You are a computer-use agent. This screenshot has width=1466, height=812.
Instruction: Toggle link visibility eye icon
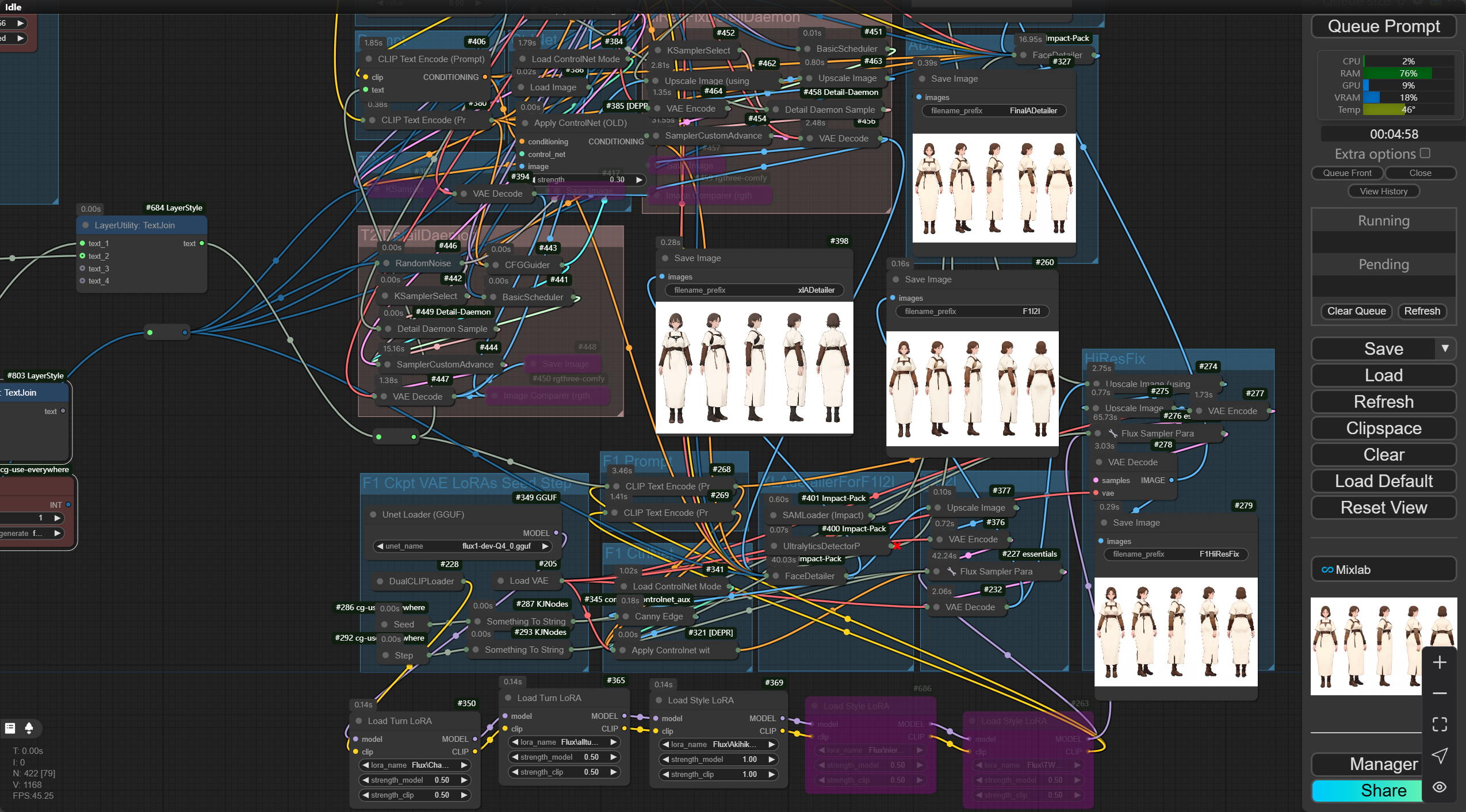(x=1439, y=787)
